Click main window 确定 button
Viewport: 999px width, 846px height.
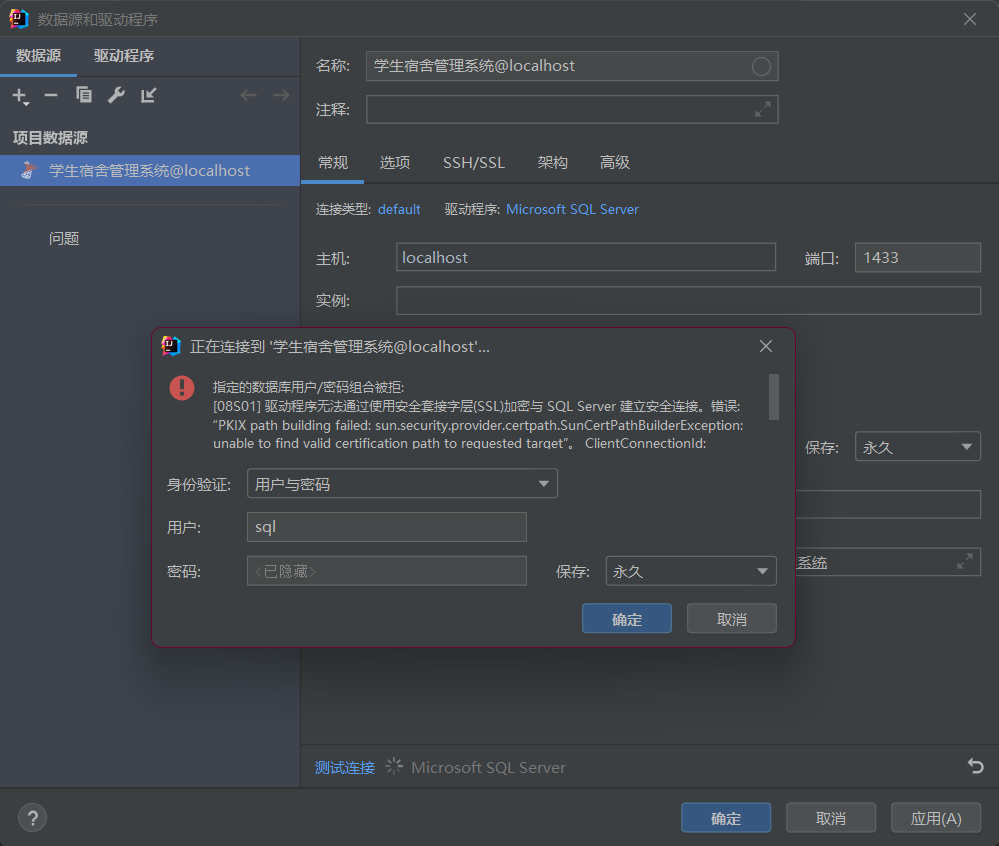tap(726, 818)
